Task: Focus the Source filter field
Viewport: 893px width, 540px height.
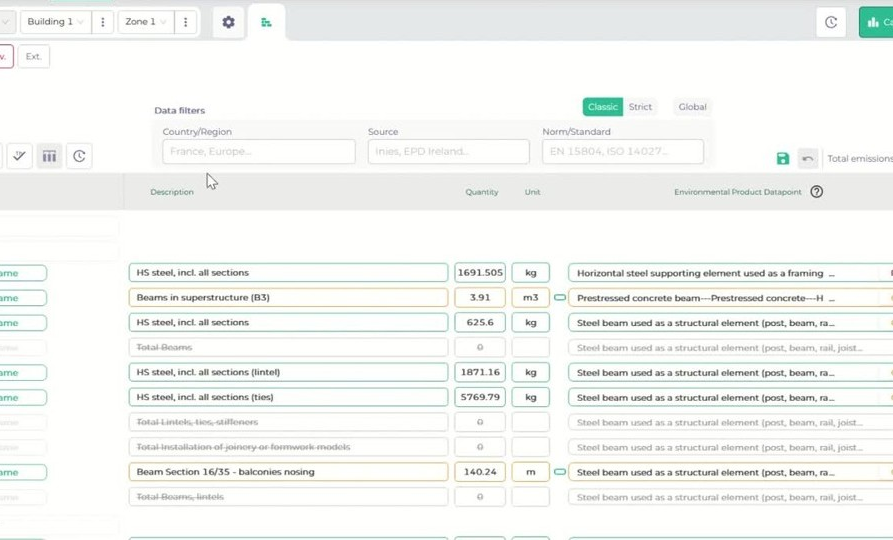Action: coord(448,152)
